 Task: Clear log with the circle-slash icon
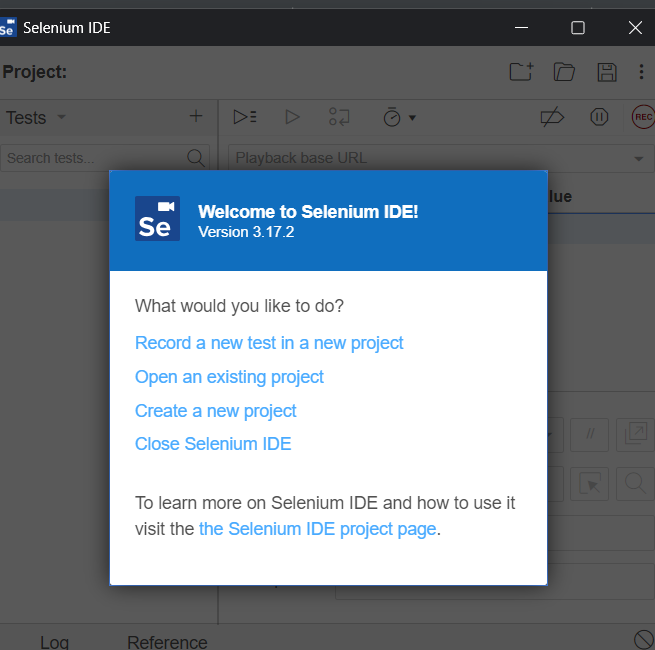644,640
